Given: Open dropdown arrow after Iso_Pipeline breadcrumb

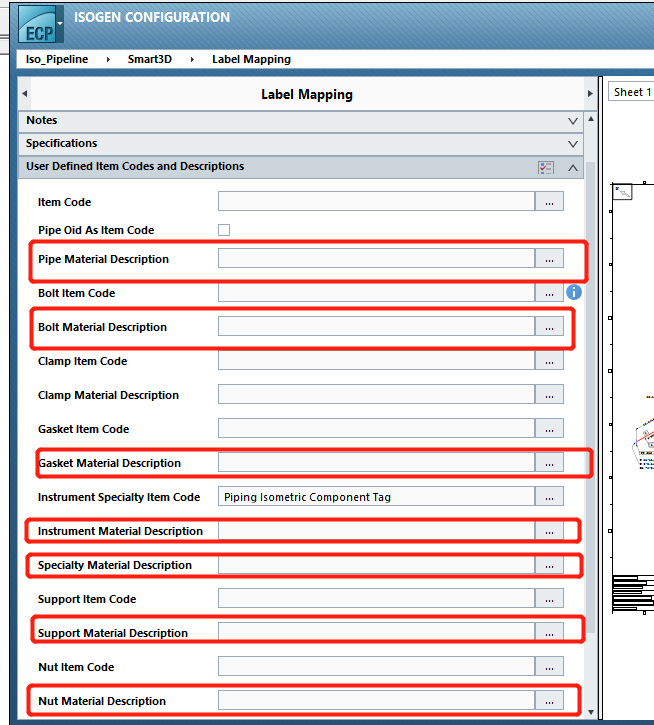Looking at the screenshot, I should point(108,60).
